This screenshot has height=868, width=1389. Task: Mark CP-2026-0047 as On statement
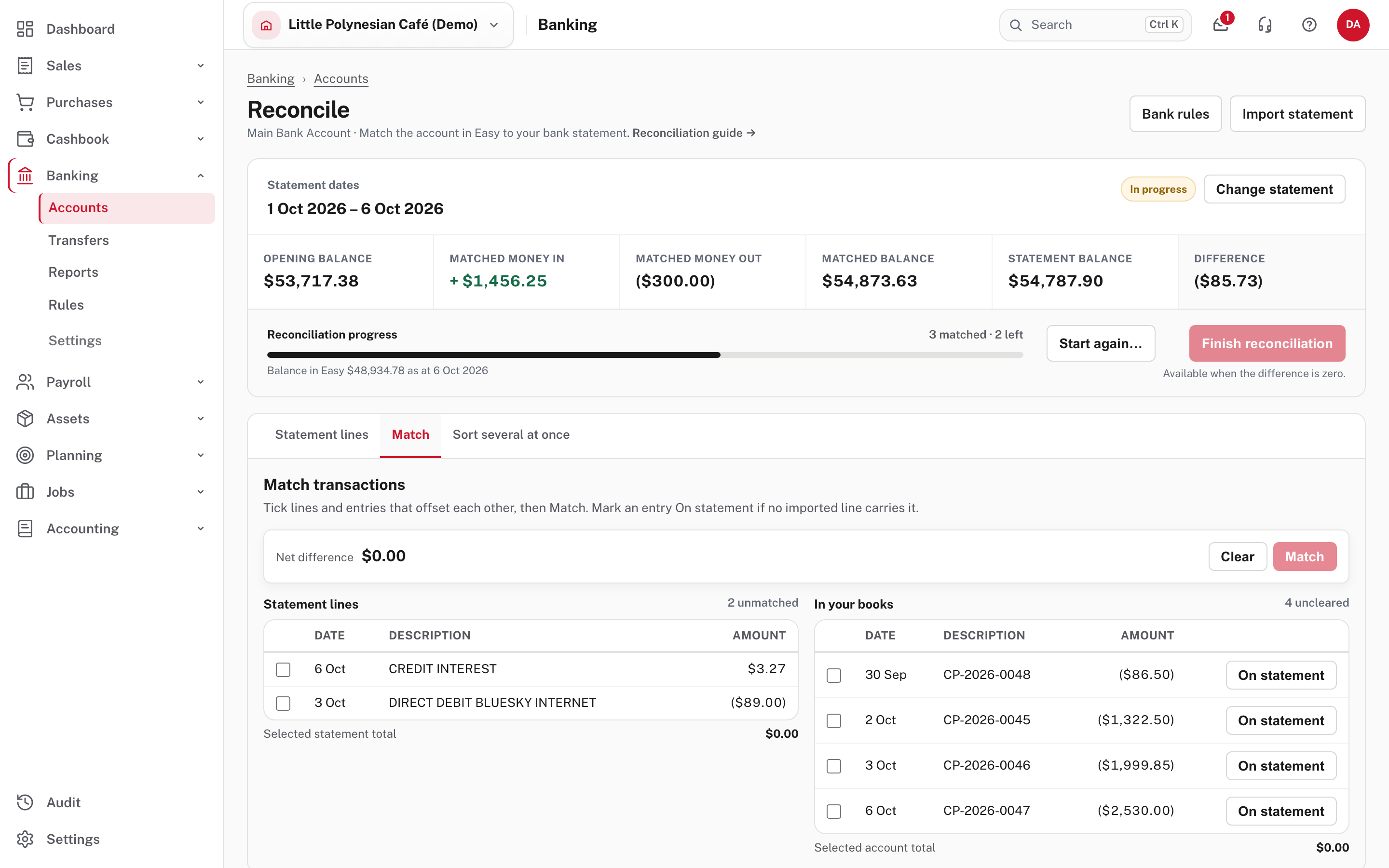(x=1281, y=811)
